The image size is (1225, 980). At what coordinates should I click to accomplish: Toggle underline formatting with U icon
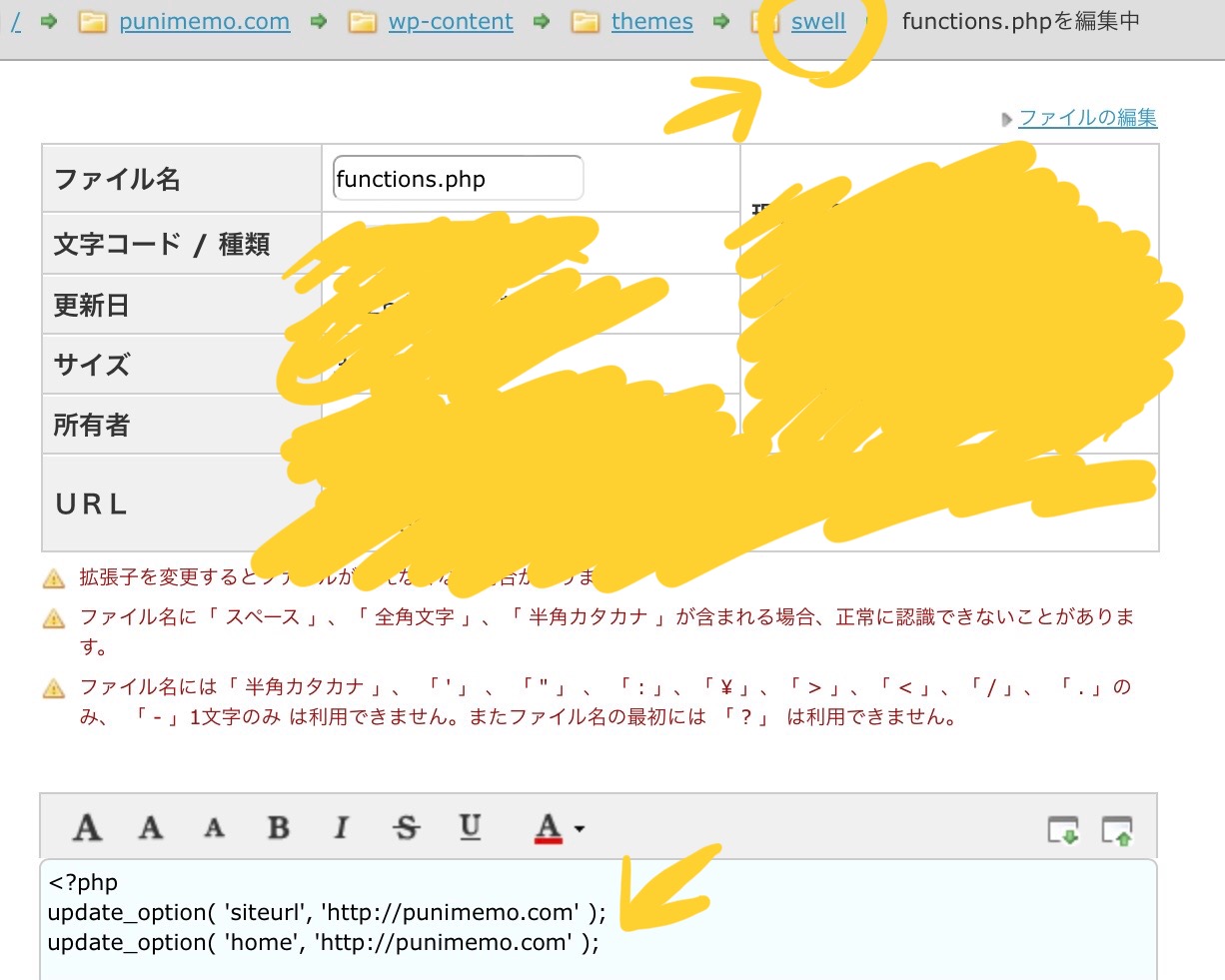pos(470,826)
